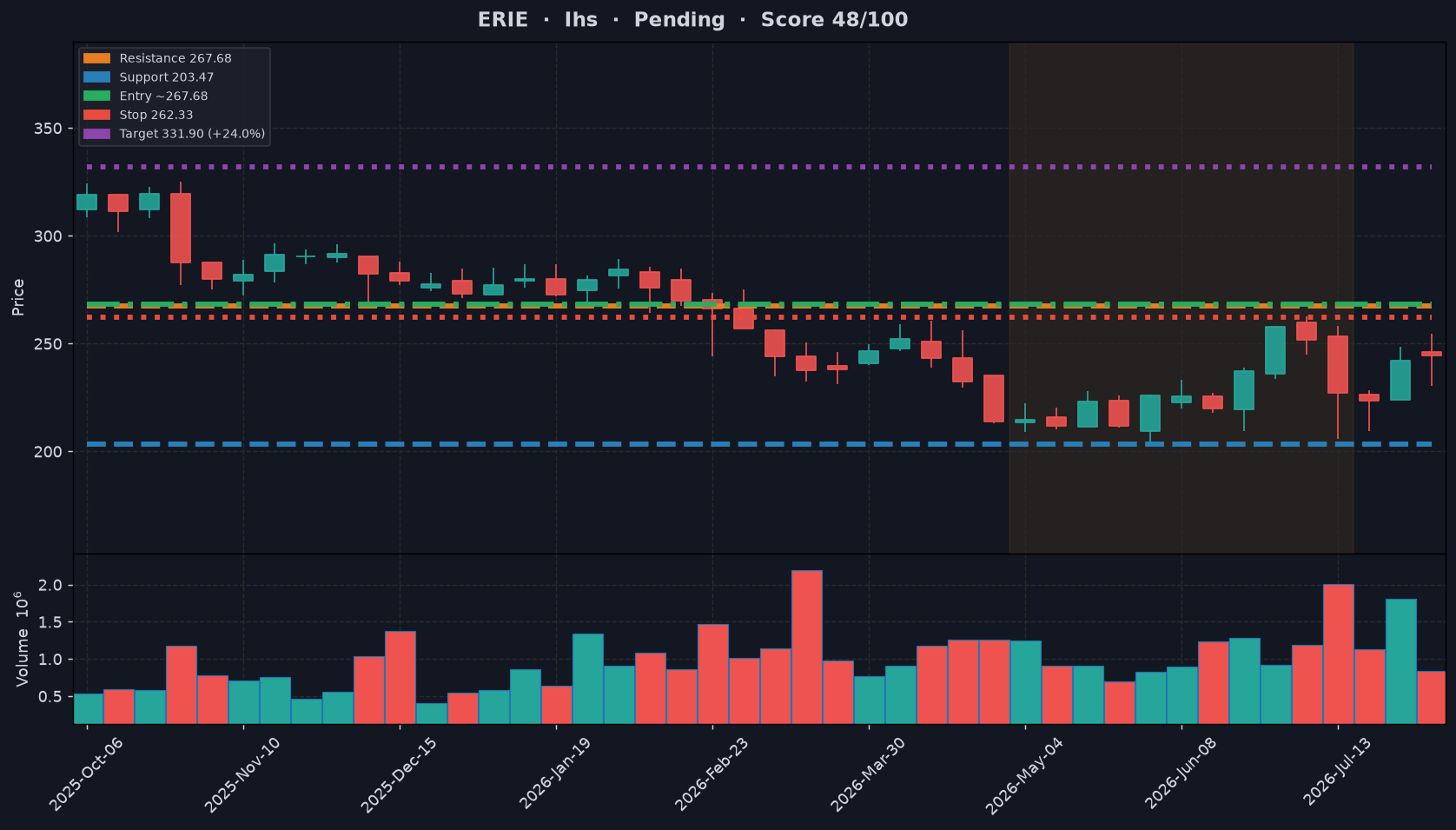Click the 0.5 volume axis tick
The height and width of the screenshot is (830, 1456).
click(51, 697)
